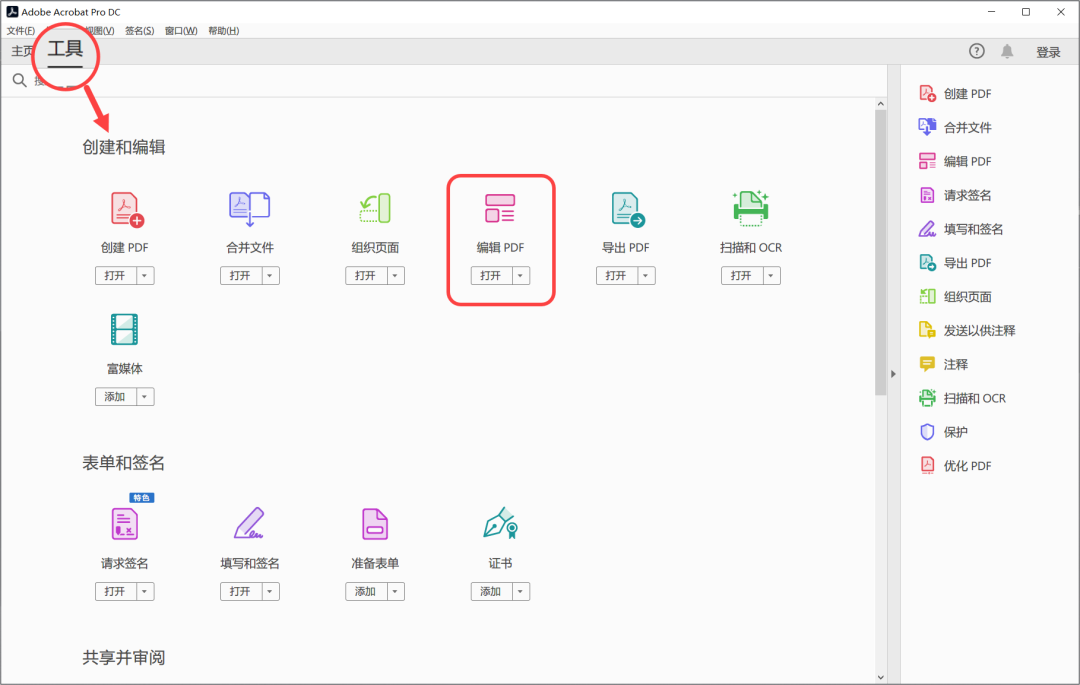Open 请求签名 icon in right sidebar
This screenshot has width=1080, height=685.
(928, 195)
